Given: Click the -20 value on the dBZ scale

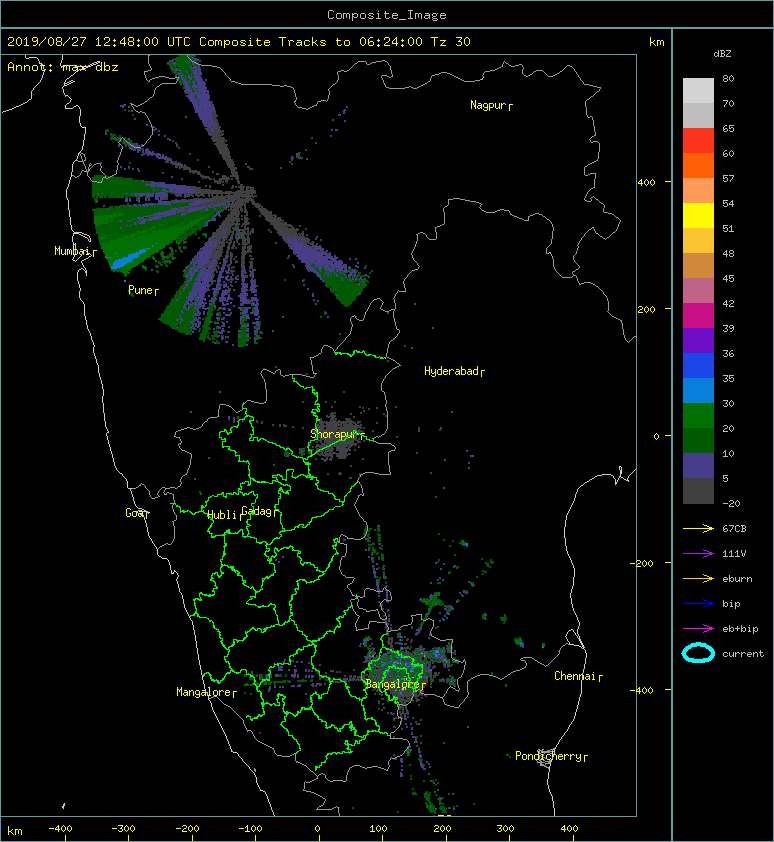Looking at the screenshot, I should click(x=732, y=504).
